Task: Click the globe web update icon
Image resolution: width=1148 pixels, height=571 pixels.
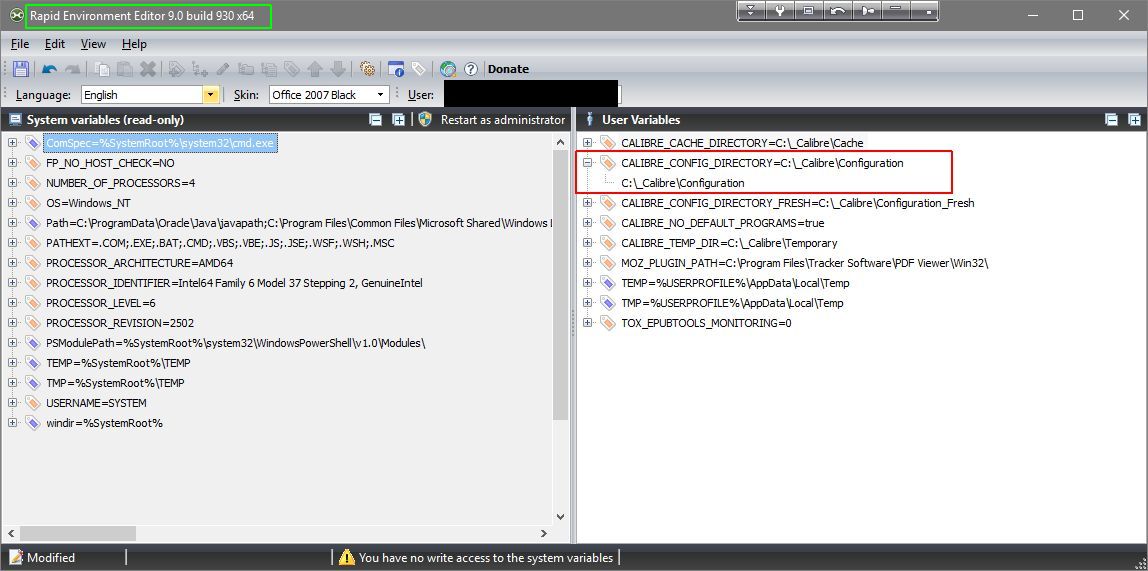Action: (448, 69)
